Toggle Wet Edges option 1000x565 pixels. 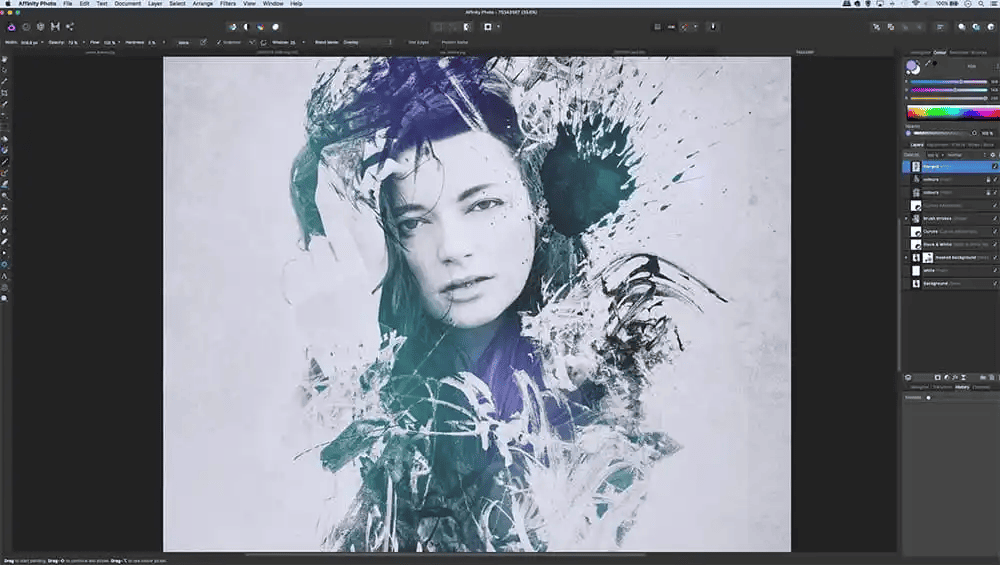(x=418, y=42)
